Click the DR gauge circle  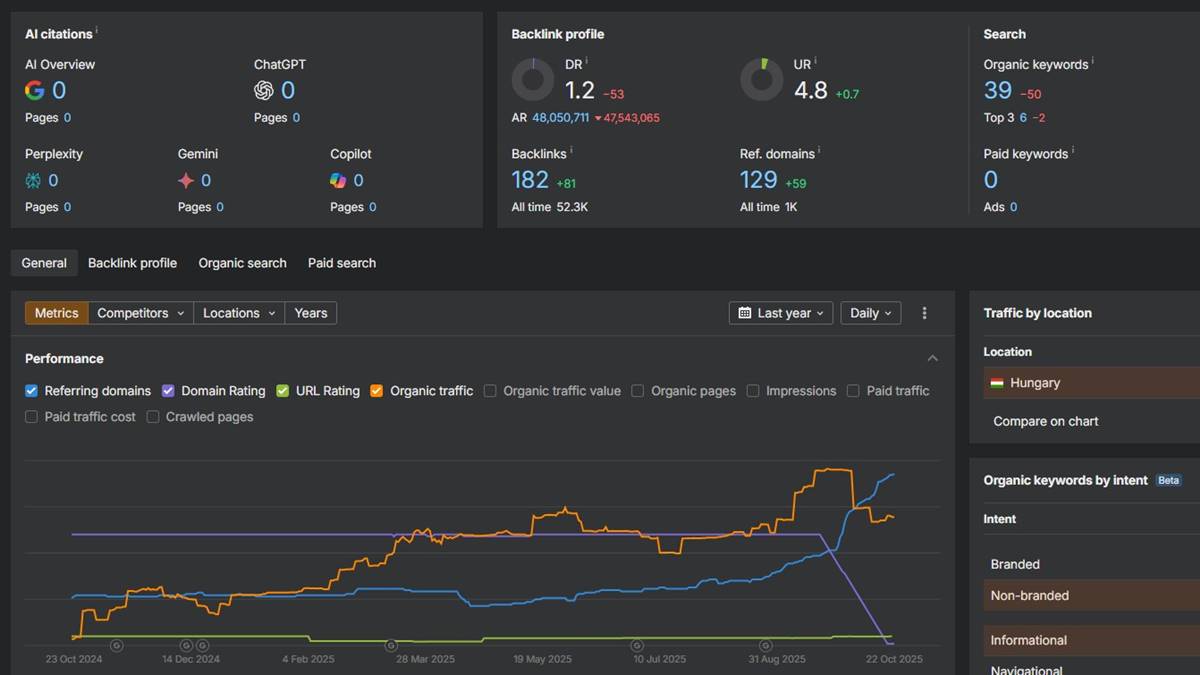[532, 80]
